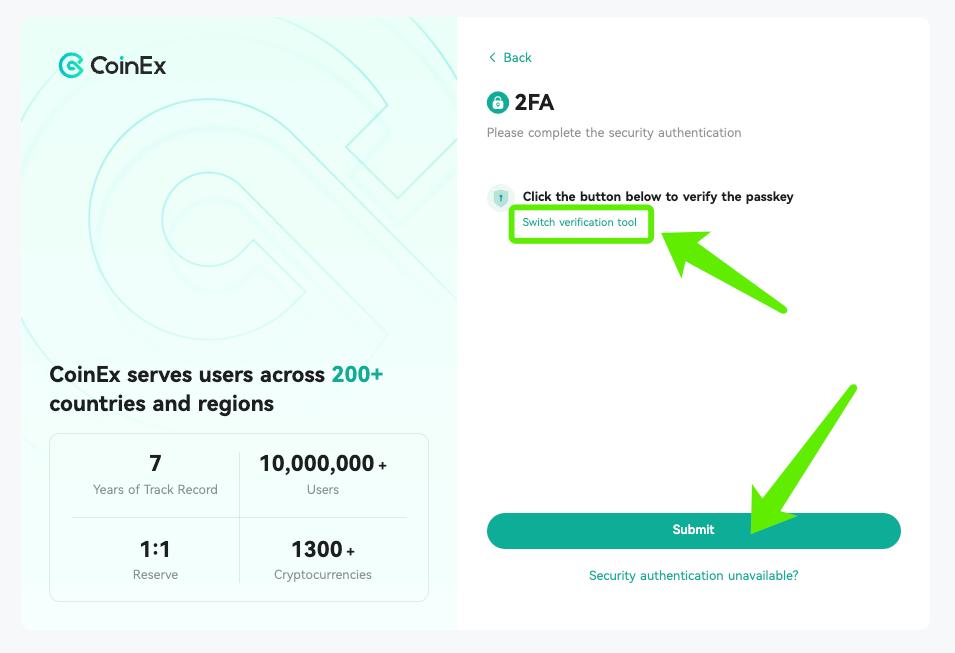The height and width of the screenshot is (653, 955).
Task: Click the CoinEx wordmark text
Action: click(128, 66)
